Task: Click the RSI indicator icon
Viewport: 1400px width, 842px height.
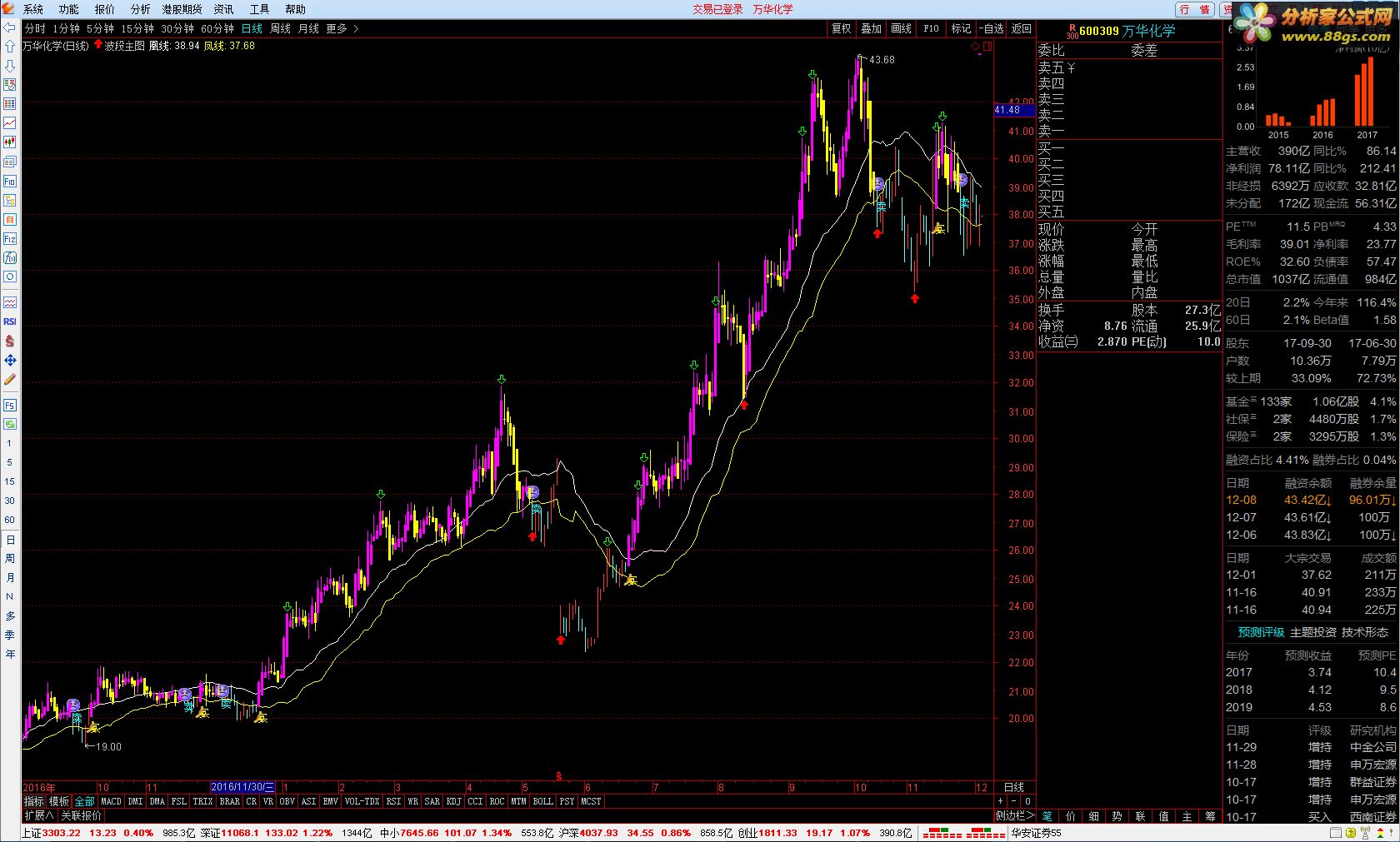Action: [10, 321]
